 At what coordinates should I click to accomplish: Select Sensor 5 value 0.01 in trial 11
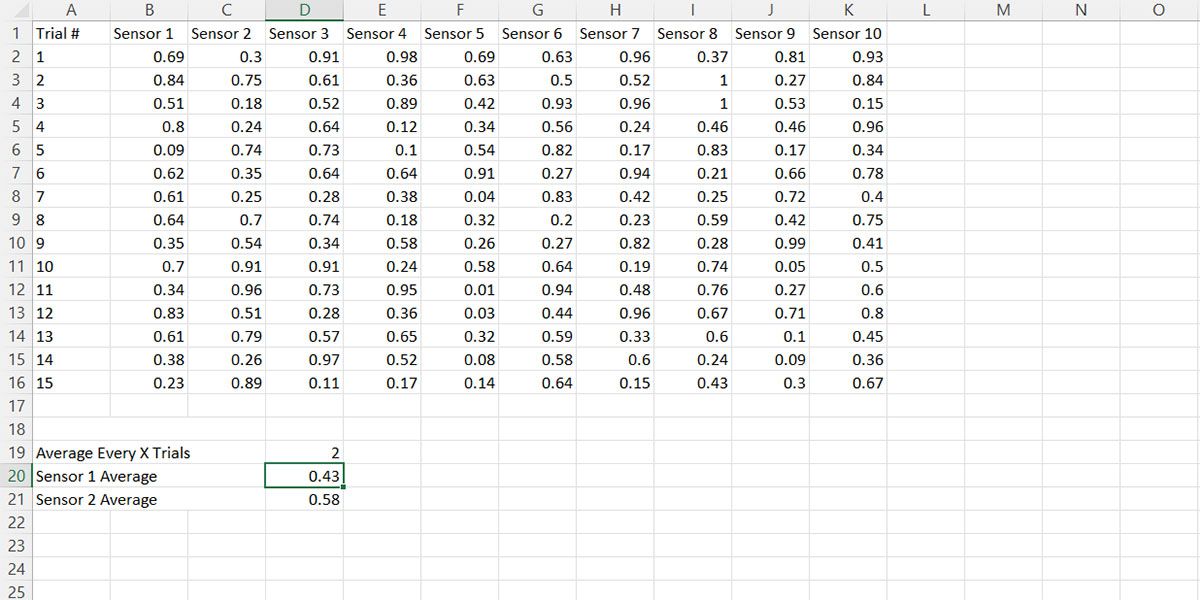460,290
